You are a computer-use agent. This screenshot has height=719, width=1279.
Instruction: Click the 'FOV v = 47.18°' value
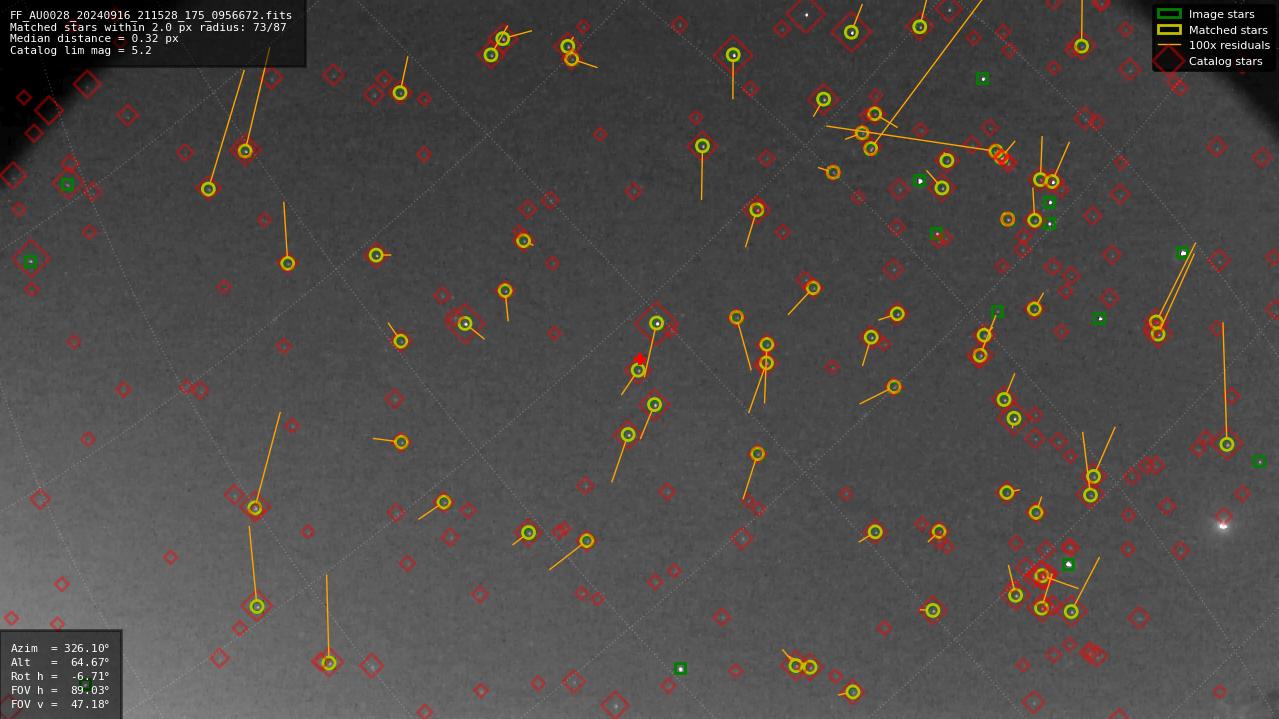pyautogui.click(x=60, y=704)
